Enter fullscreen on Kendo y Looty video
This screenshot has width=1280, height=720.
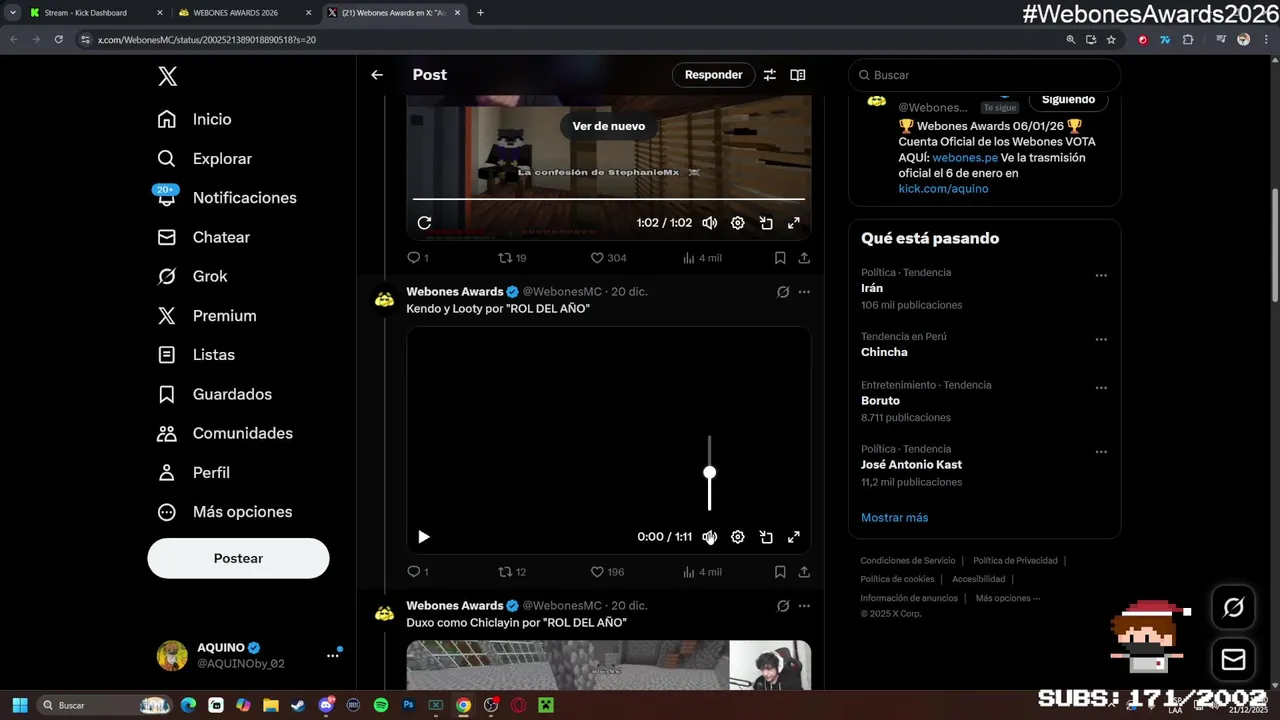[794, 537]
